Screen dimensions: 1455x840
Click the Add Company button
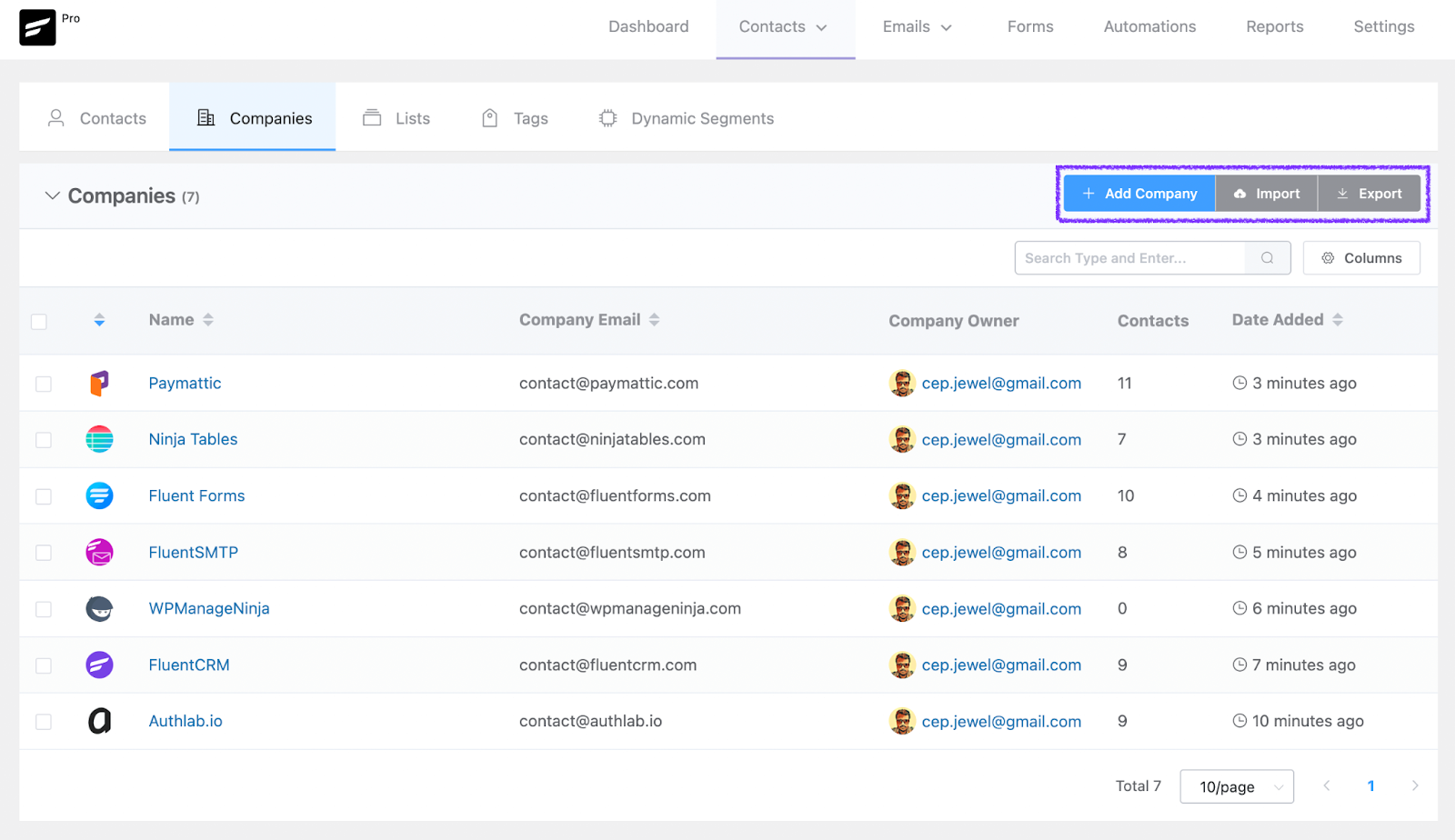click(x=1139, y=194)
